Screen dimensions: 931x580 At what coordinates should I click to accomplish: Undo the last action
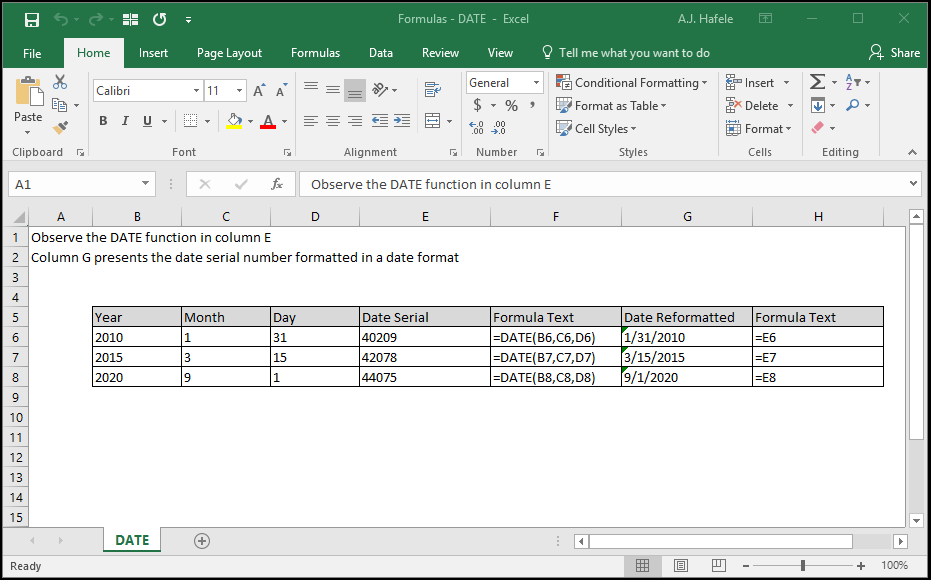(61, 20)
